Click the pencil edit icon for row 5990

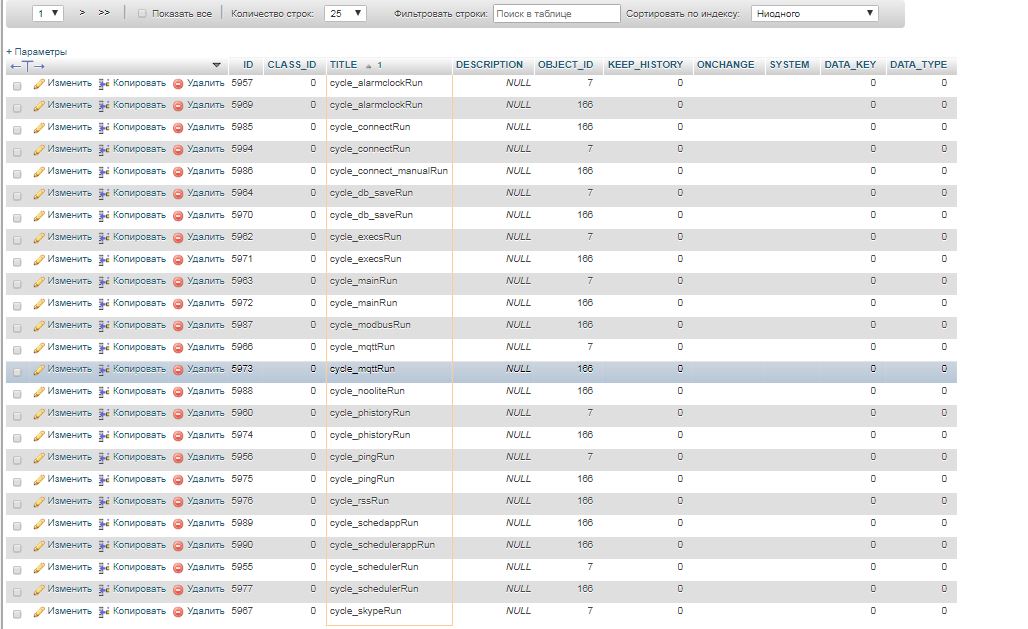39,545
